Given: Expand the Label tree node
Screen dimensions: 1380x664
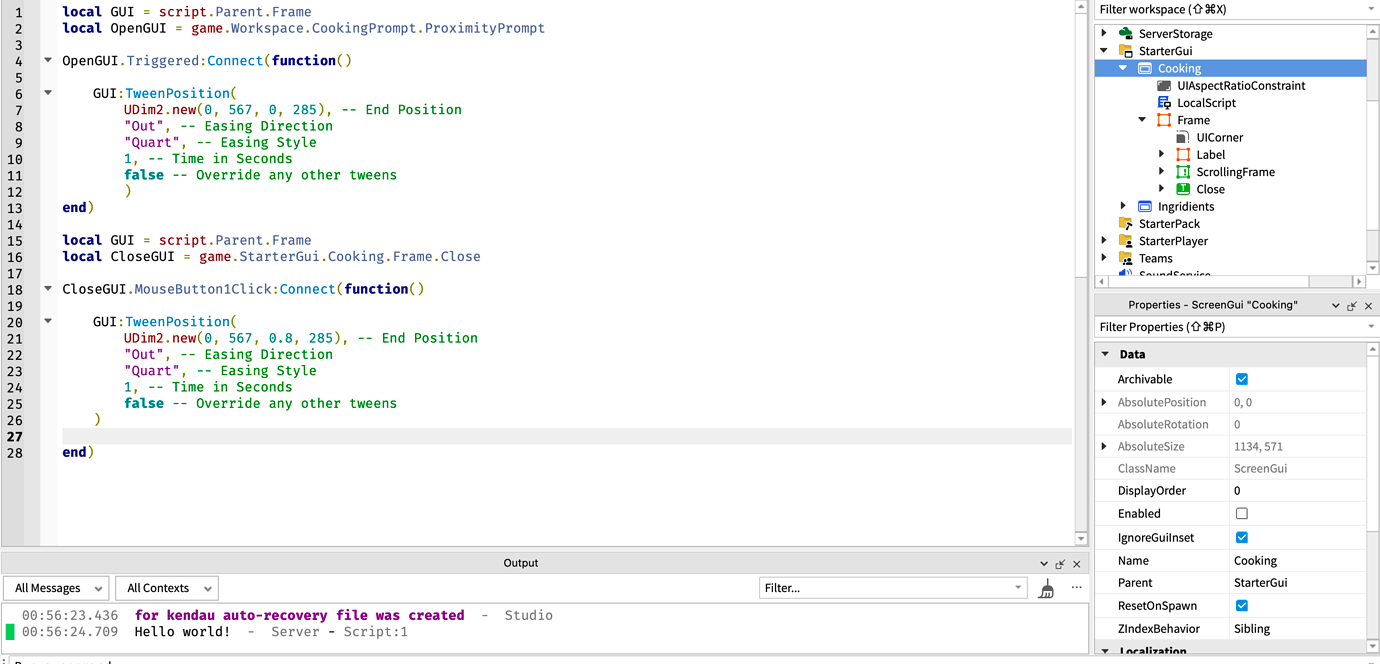Looking at the screenshot, I should tap(1162, 155).
